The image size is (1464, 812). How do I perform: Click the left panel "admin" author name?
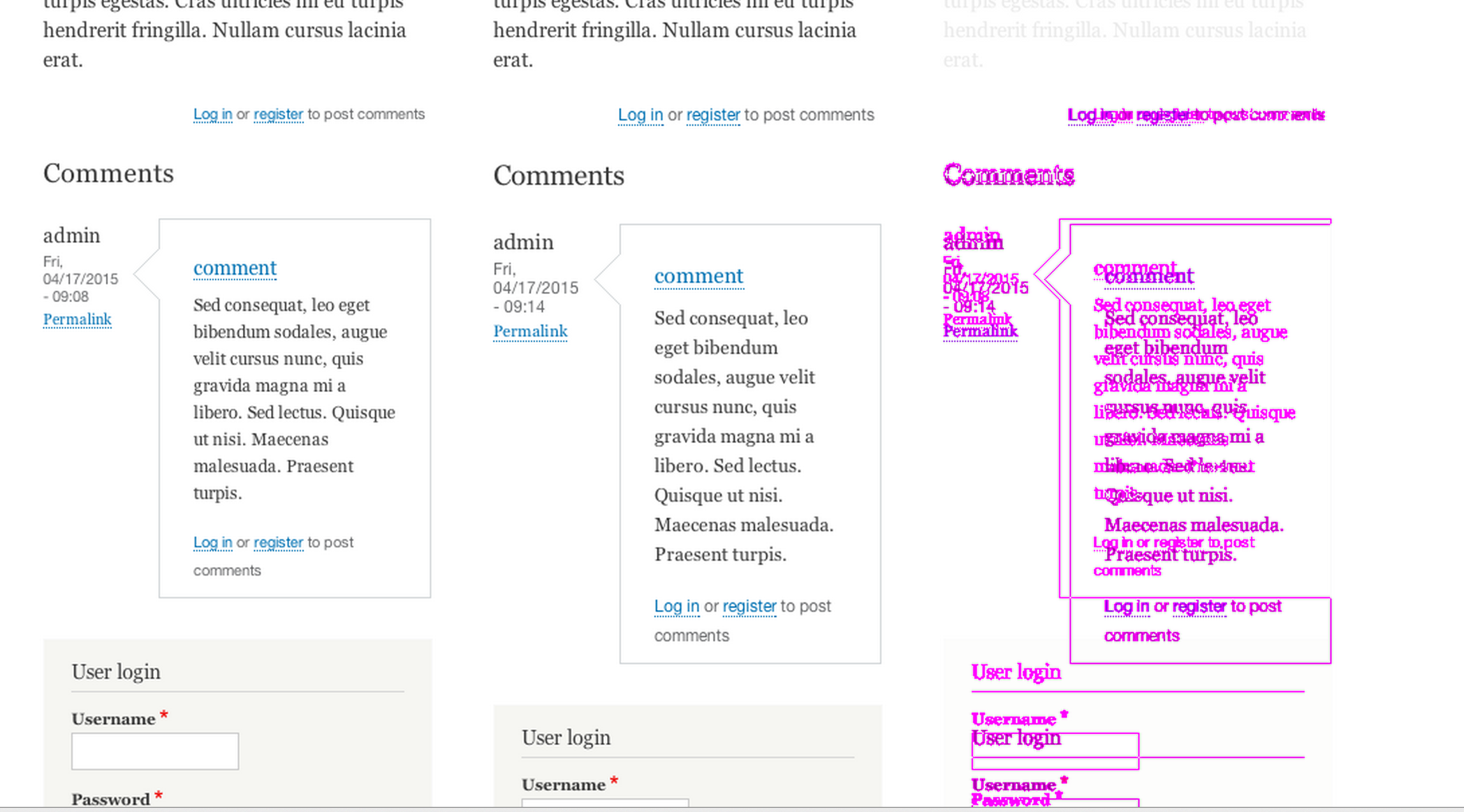(x=71, y=236)
